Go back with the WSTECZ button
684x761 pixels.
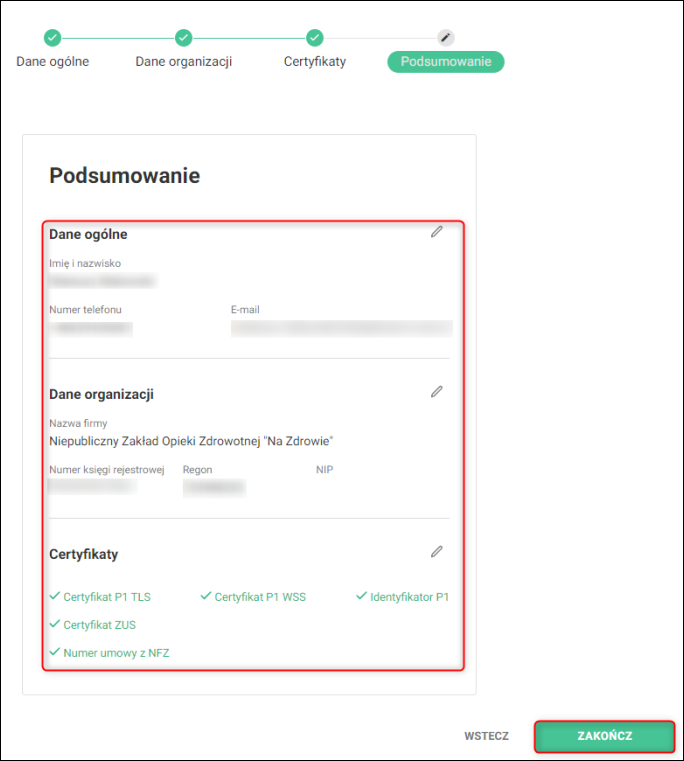point(486,736)
